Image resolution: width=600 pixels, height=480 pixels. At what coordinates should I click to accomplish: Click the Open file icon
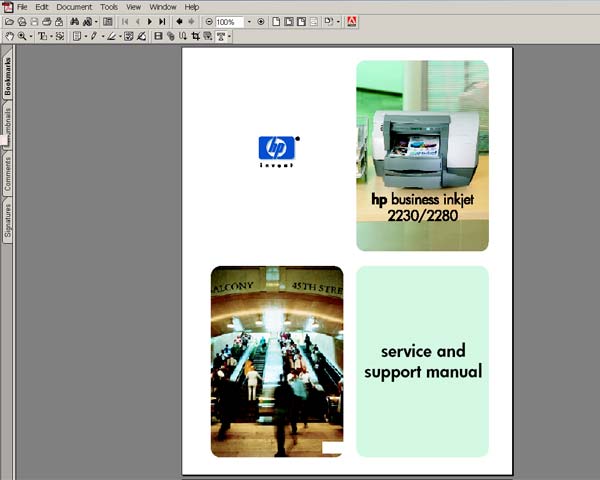click(9, 22)
